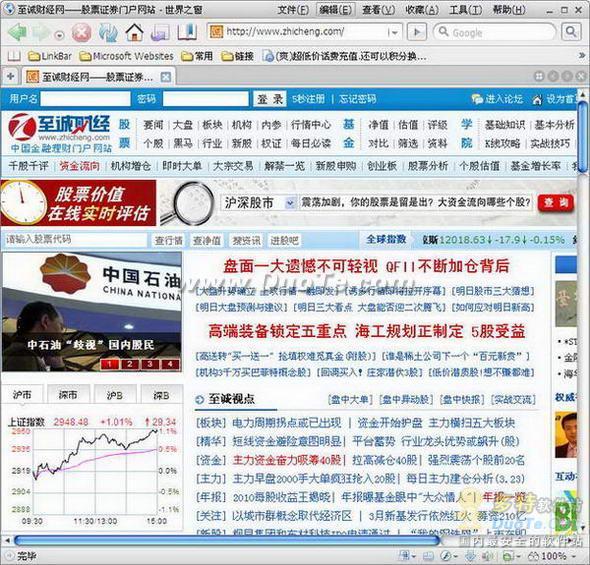Close the 至诚财经网 tab

[x=166, y=77]
